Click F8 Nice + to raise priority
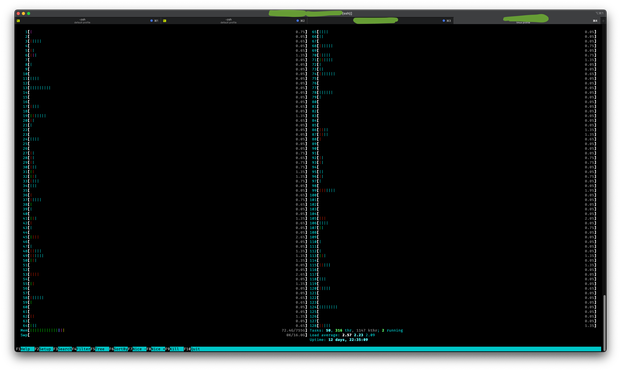 point(157,349)
